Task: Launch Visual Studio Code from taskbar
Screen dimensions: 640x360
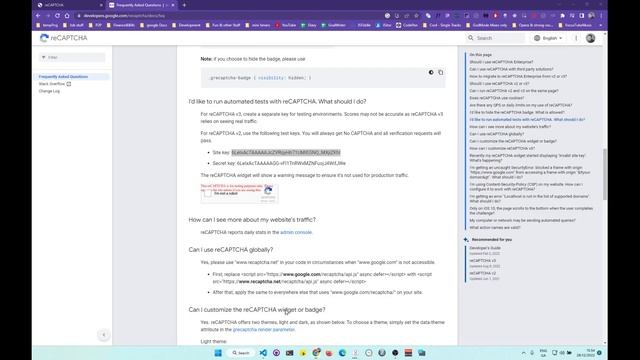Action: click(263, 353)
